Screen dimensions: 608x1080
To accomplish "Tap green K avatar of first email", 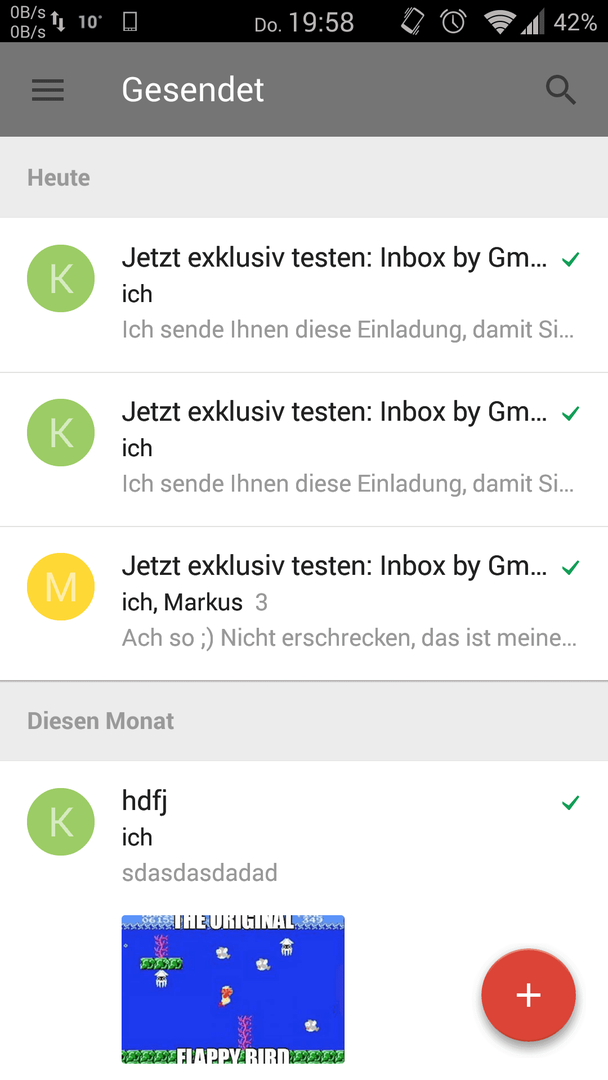I will tap(61, 278).
